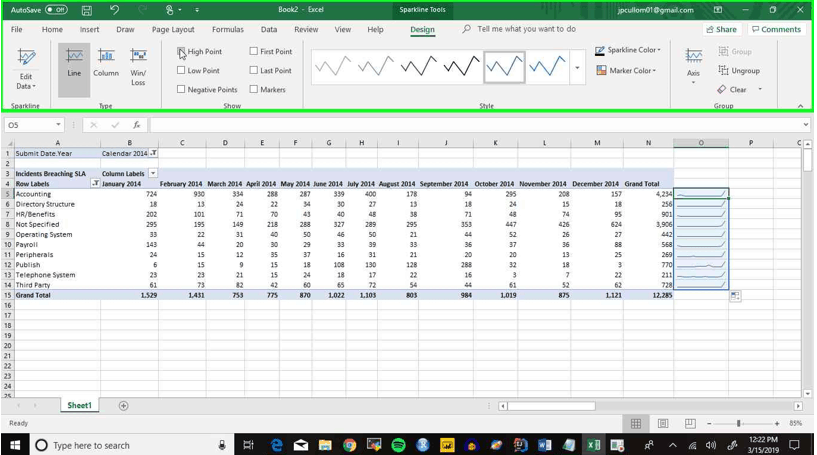Click the Share button
817x455 pixels.
[x=722, y=29]
